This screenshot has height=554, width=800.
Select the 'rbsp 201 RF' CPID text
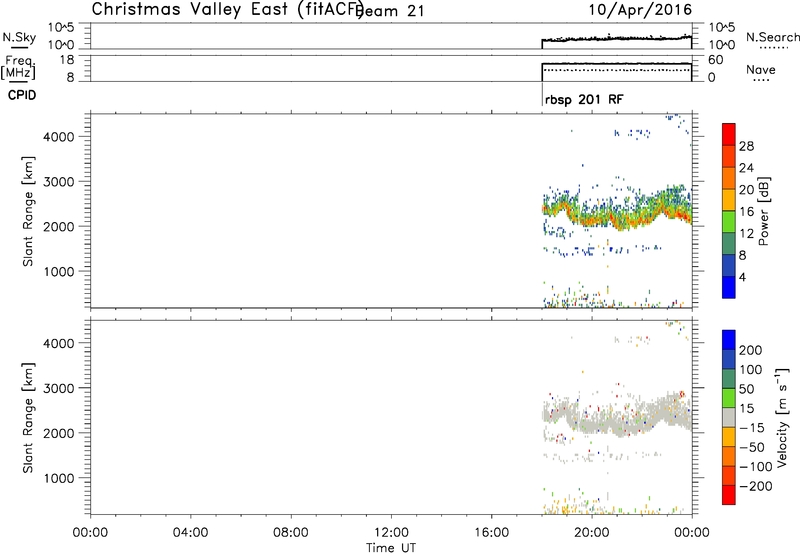click(x=584, y=99)
